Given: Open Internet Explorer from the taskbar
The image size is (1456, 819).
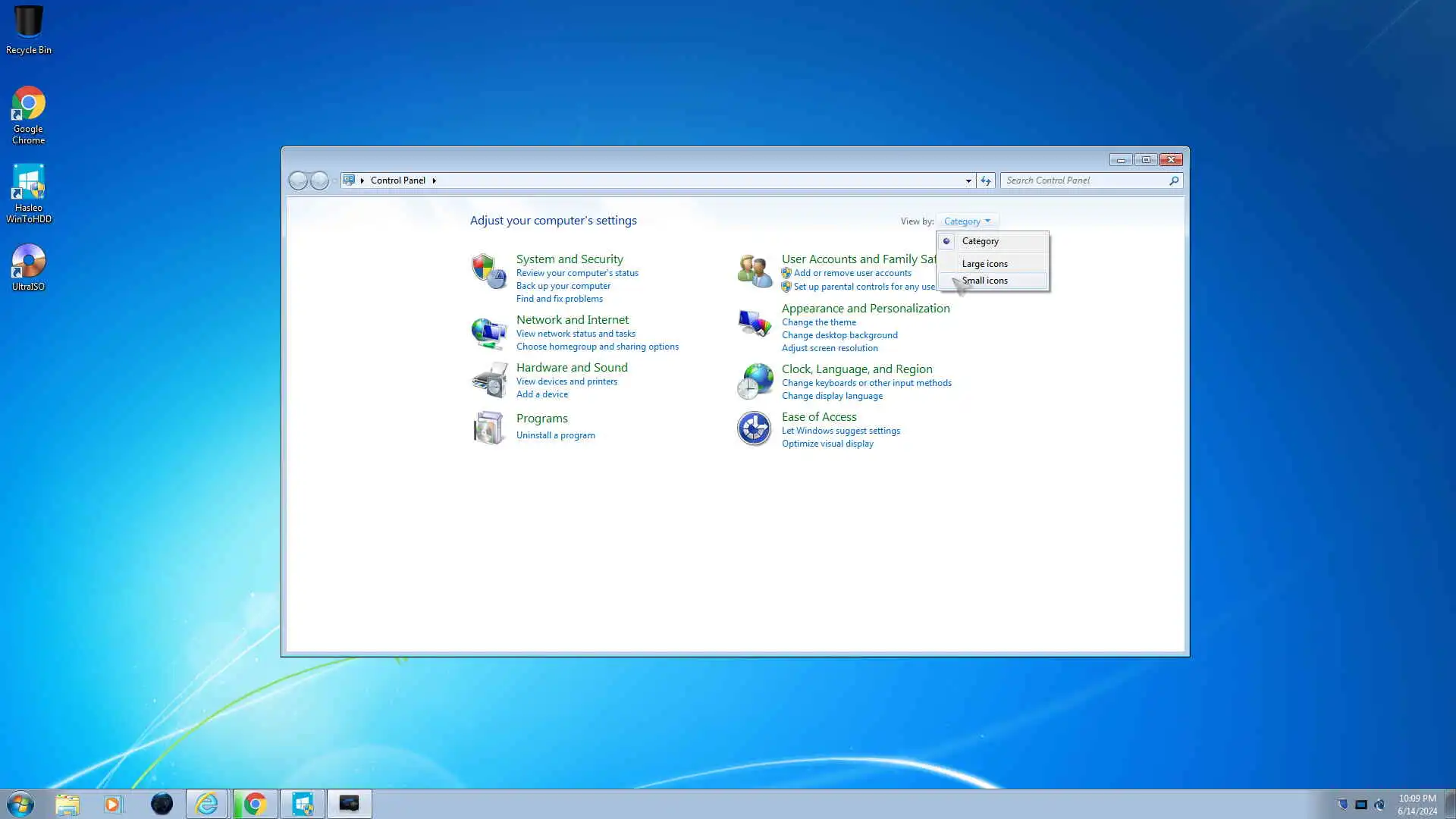Looking at the screenshot, I should pyautogui.click(x=206, y=804).
